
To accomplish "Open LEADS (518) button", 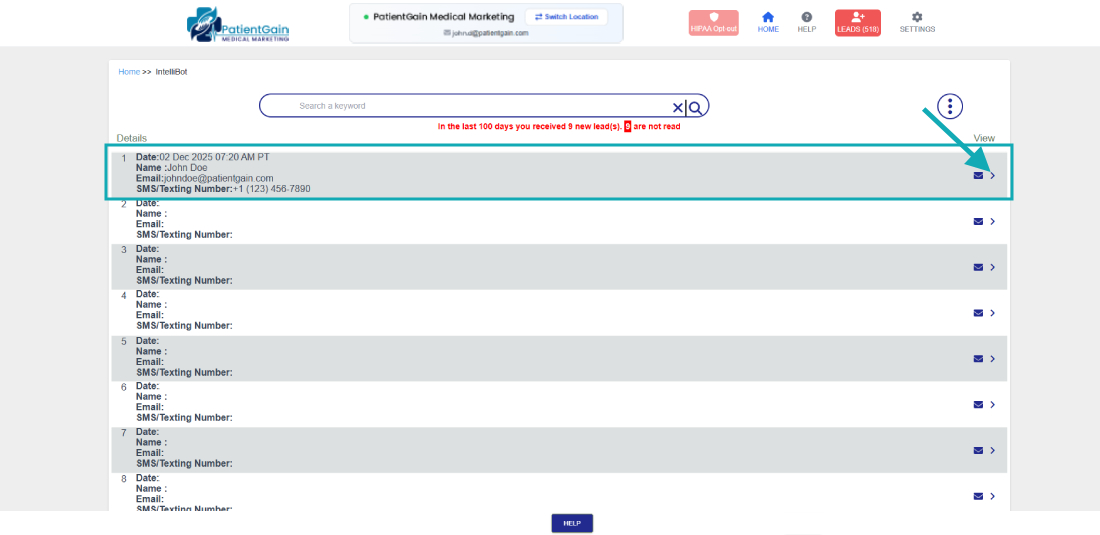I will click(x=857, y=22).
